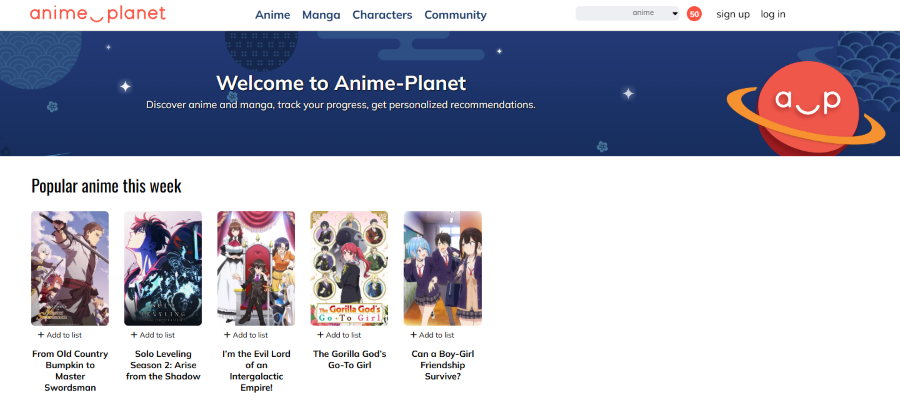Click the a‿p planet mascot icon
The width and height of the screenshot is (900, 402).
click(807, 107)
